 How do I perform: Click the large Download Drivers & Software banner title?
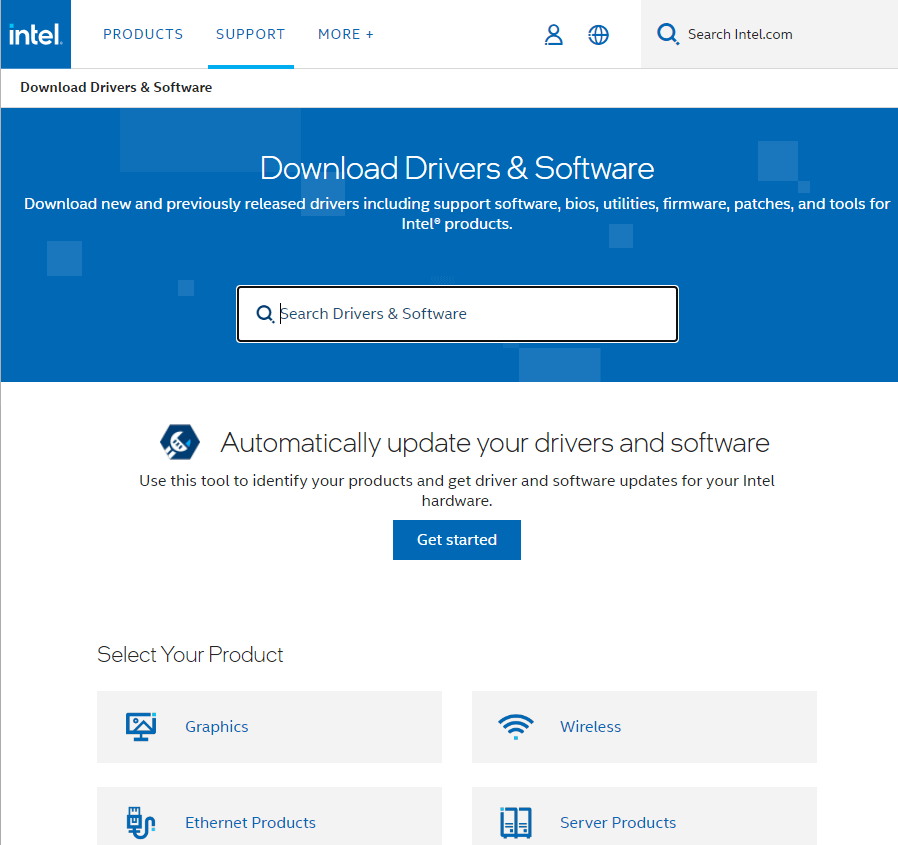point(457,168)
